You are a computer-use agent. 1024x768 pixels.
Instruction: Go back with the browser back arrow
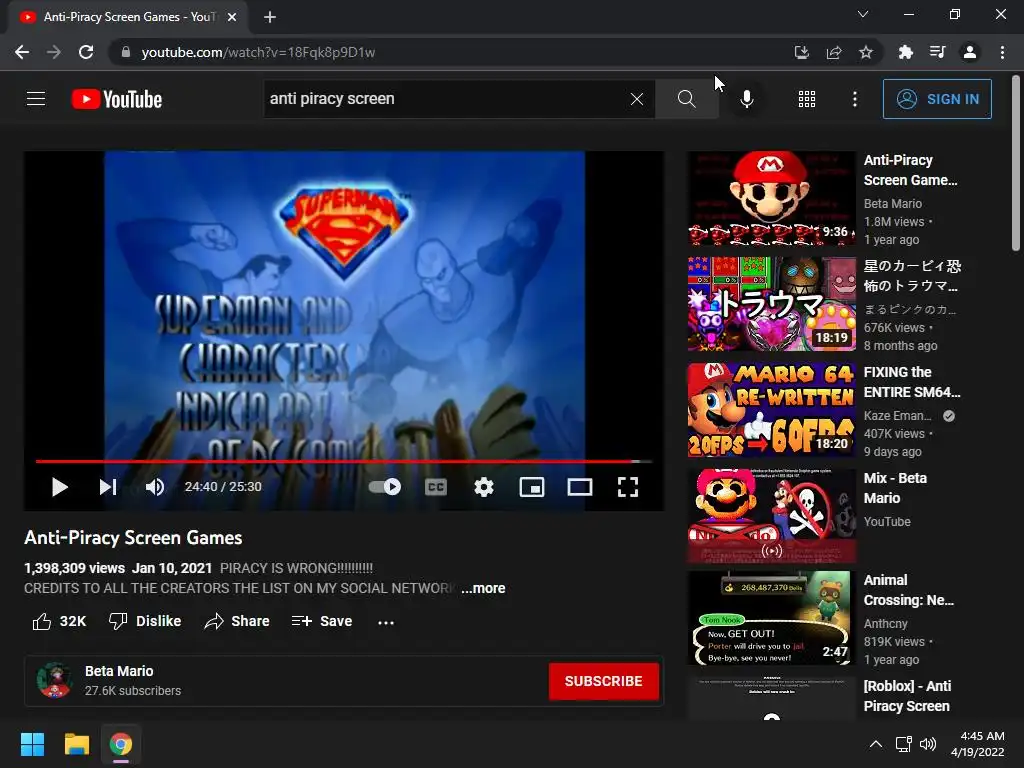(x=22, y=52)
